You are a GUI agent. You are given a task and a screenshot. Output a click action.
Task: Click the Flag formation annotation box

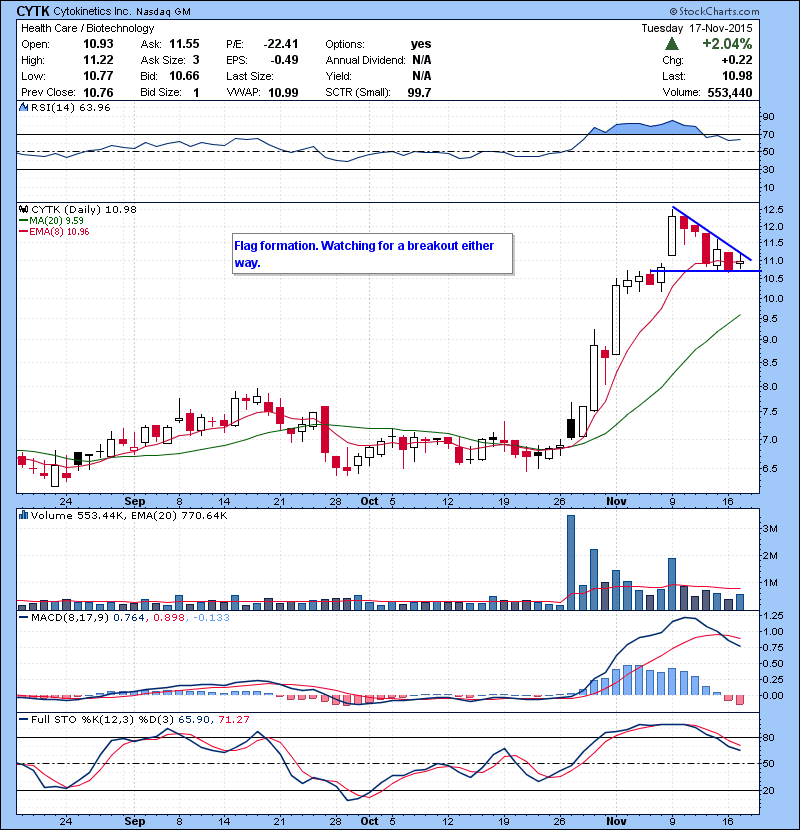[373, 254]
